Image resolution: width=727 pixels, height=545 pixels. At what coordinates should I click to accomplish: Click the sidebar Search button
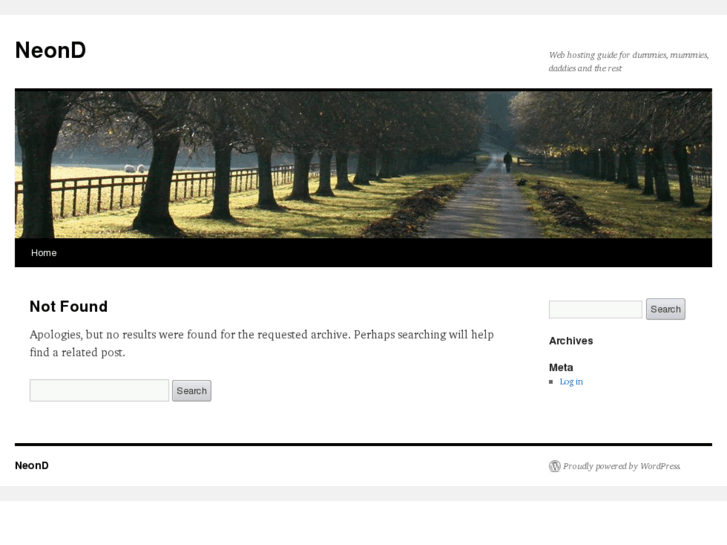pyautogui.click(x=665, y=309)
